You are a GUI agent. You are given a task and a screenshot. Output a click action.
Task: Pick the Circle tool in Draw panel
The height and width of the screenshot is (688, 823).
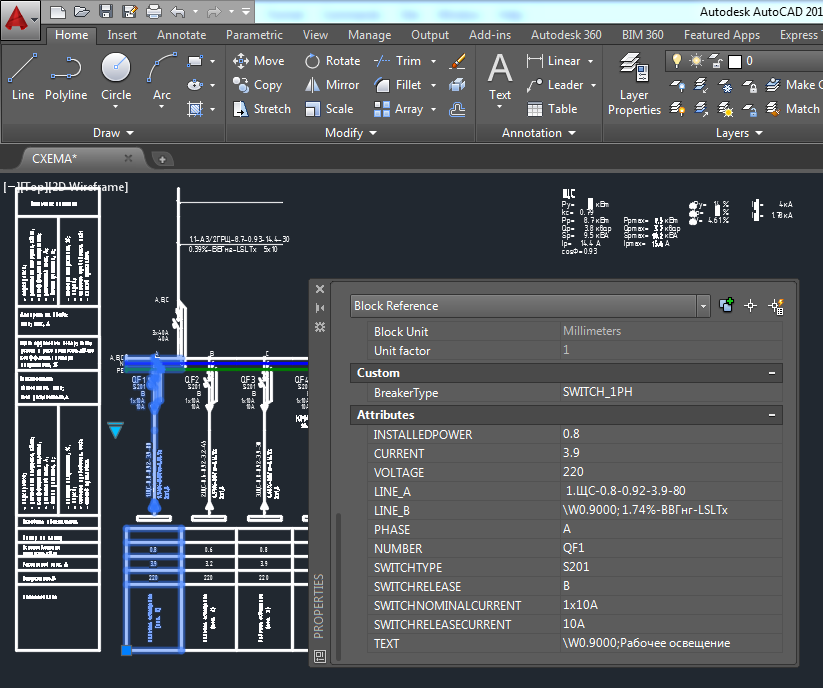click(x=116, y=77)
